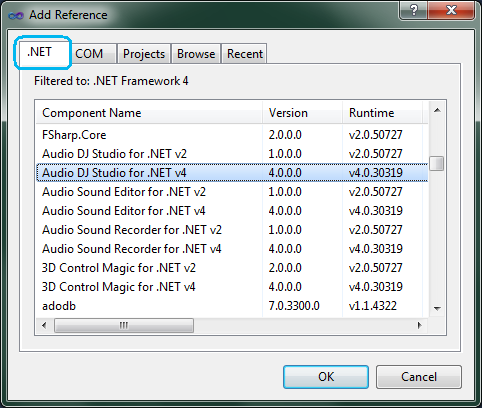Click the horizontal scroll left arrow

click(44, 325)
